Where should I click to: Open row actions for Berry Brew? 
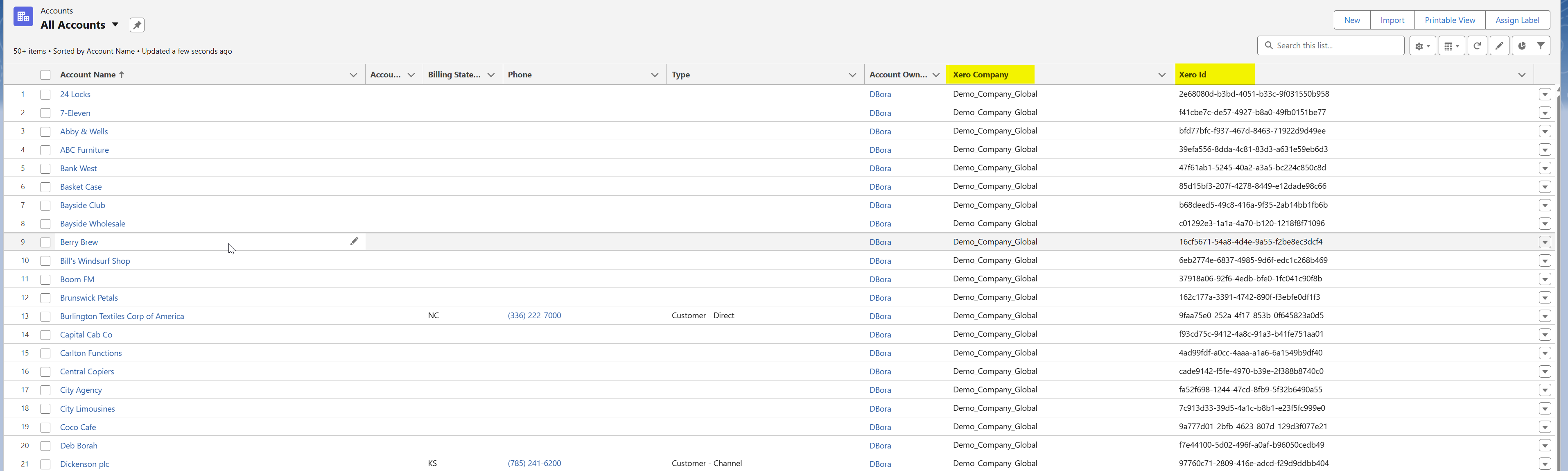pos(1545,242)
